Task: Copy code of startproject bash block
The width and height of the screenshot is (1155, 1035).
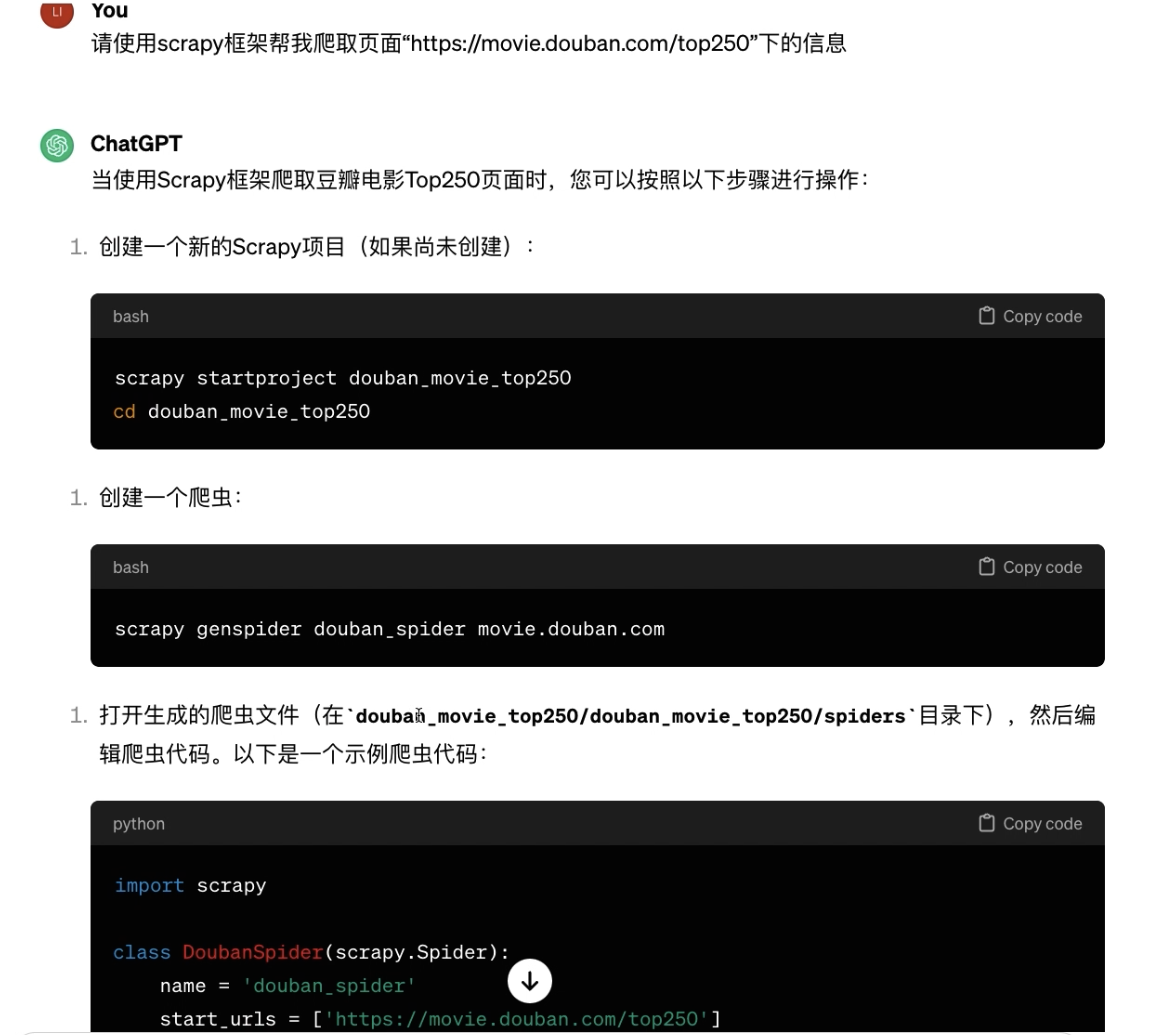Action: pyautogui.click(x=1030, y=316)
